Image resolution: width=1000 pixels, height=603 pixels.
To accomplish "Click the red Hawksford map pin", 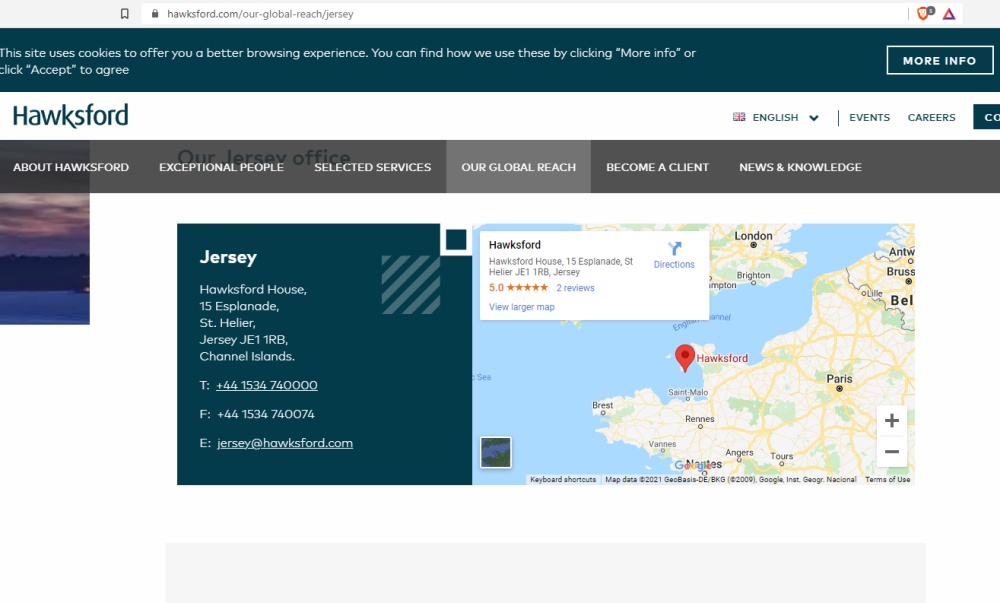I will (685, 357).
